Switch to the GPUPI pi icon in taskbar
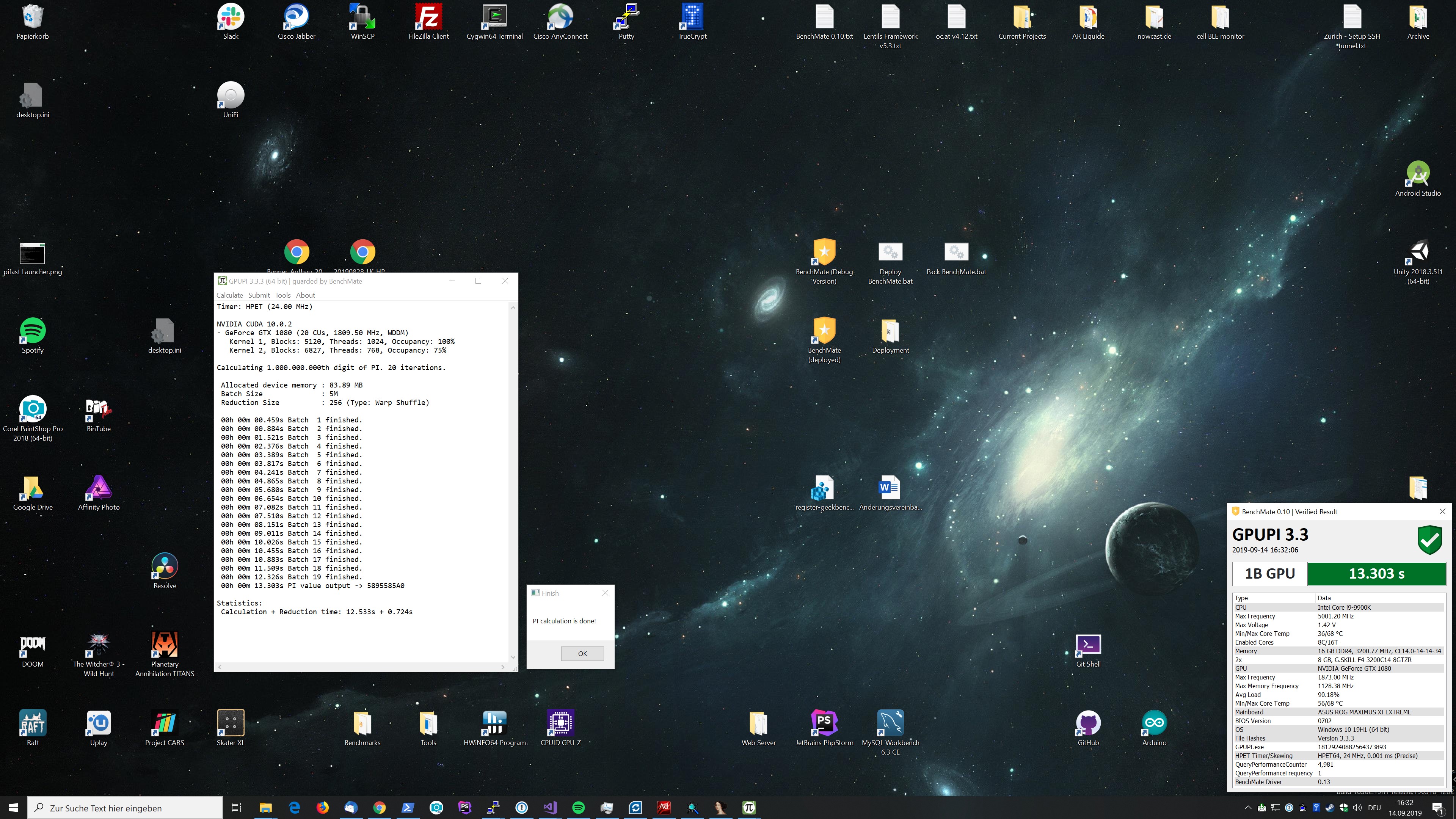The width and height of the screenshot is (1456, 819). (749, 808)
